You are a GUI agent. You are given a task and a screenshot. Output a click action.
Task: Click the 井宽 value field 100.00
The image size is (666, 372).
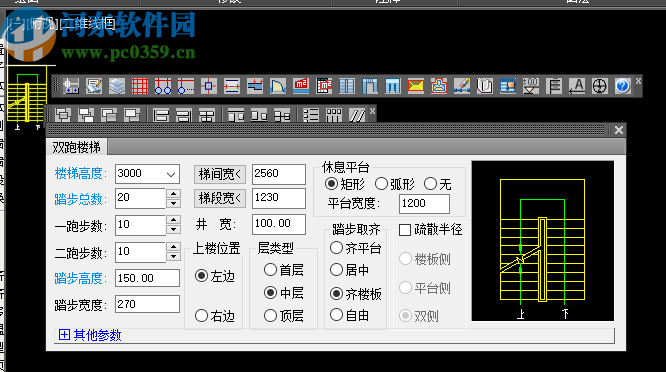[x=279, y=224]
